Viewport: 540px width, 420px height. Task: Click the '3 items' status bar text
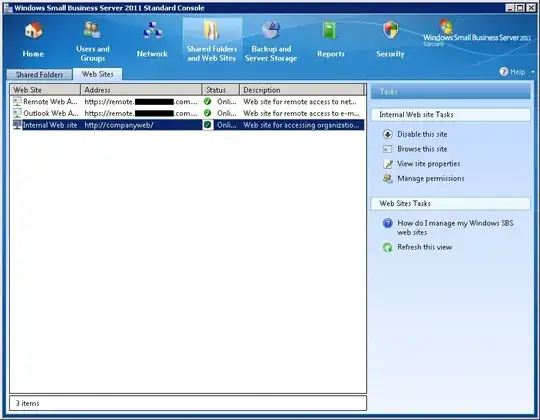pos(28,403)
